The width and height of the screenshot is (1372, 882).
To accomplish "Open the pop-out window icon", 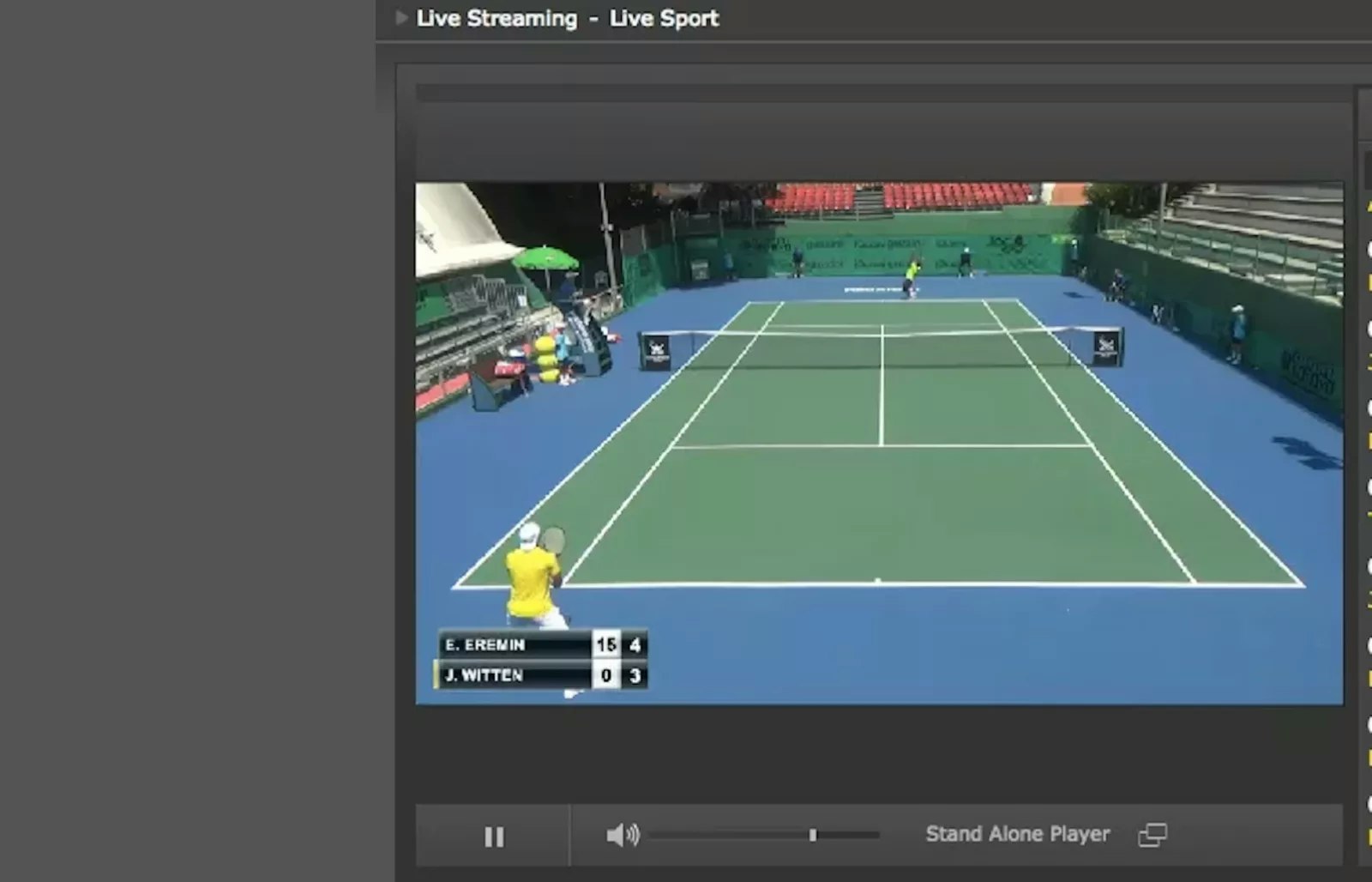I will click(x=1152, y=835).
